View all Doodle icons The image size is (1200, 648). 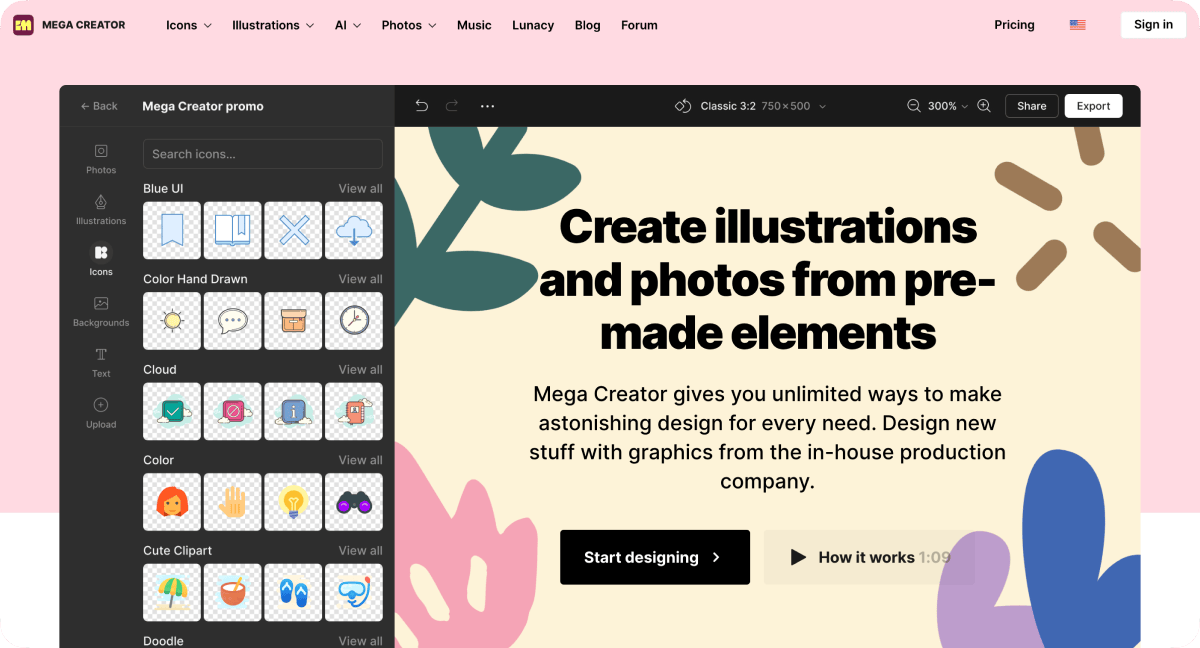click(360, 641)
